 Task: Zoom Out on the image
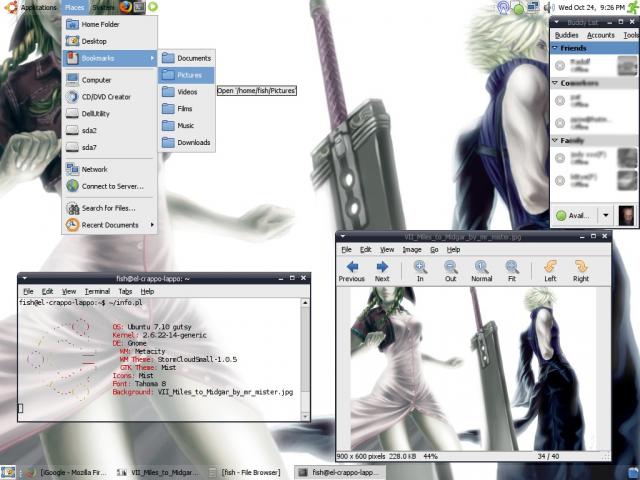pos(451,272)
